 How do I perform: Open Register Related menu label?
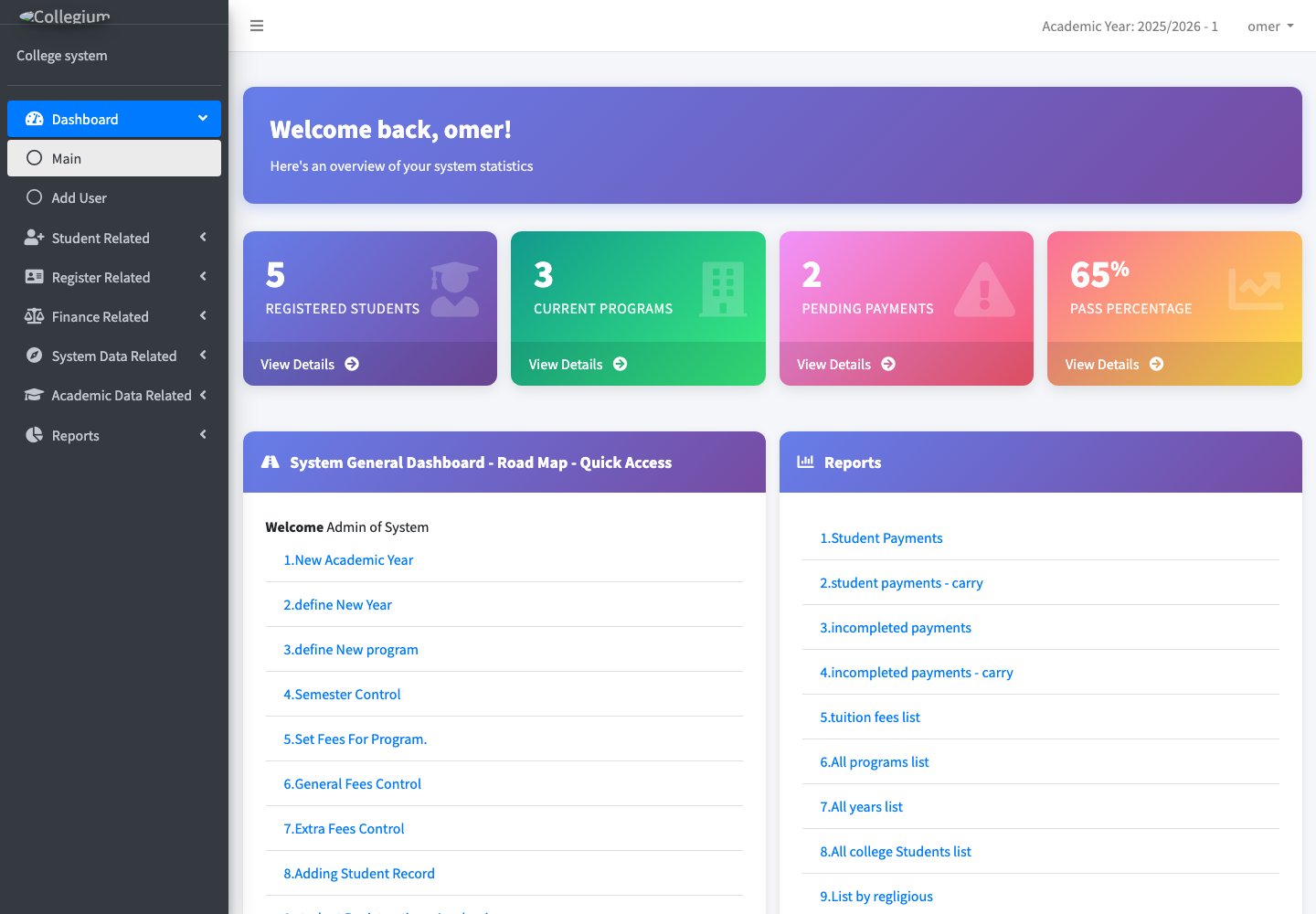click(x=101, y=277)
